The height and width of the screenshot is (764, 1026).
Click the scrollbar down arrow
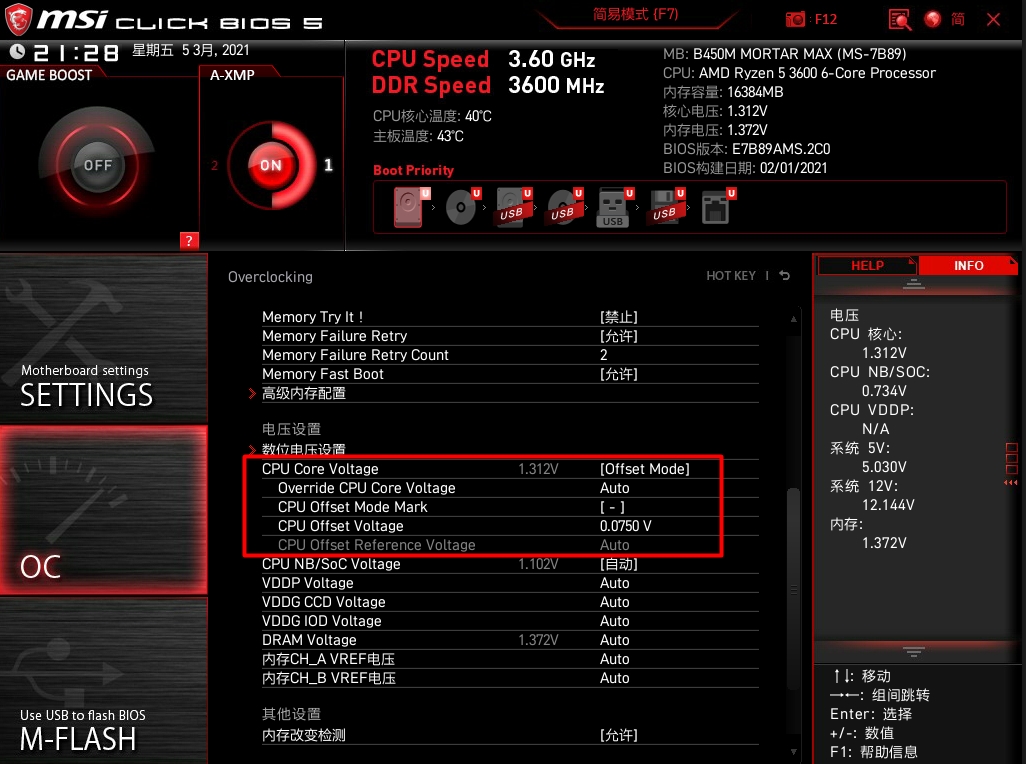point(794,752)
